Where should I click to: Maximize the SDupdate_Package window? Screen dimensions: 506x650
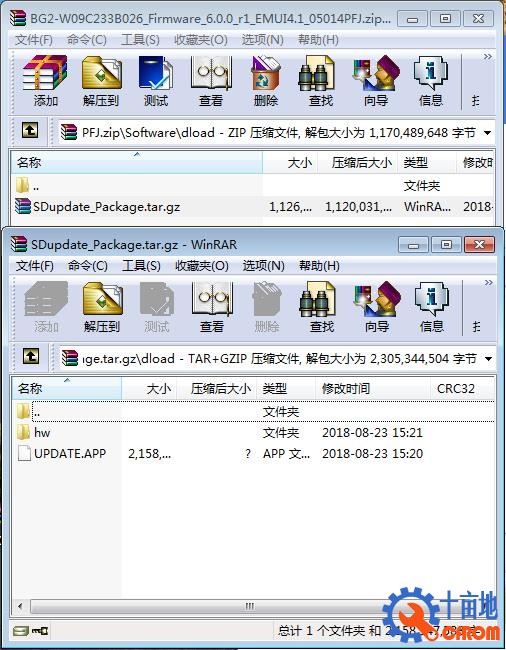[446, 245]
